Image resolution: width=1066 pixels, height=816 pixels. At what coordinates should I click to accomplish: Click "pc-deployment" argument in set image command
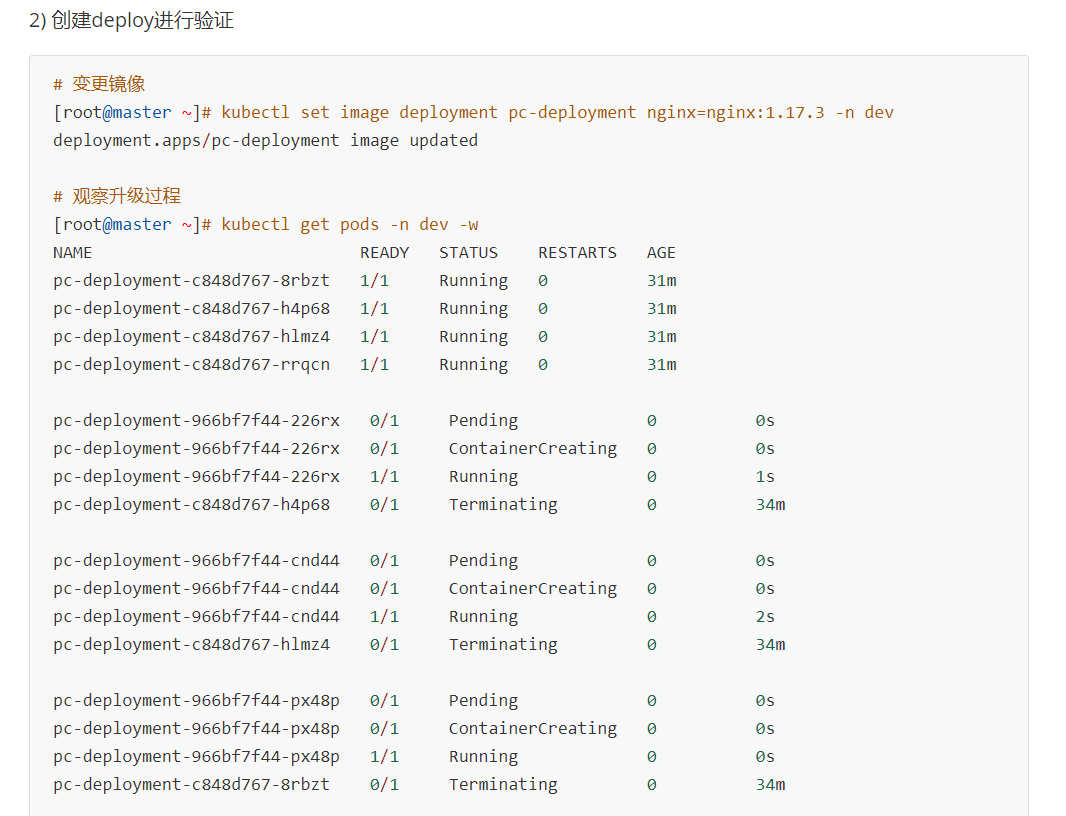pyautogui.click(x=572, y=112)
